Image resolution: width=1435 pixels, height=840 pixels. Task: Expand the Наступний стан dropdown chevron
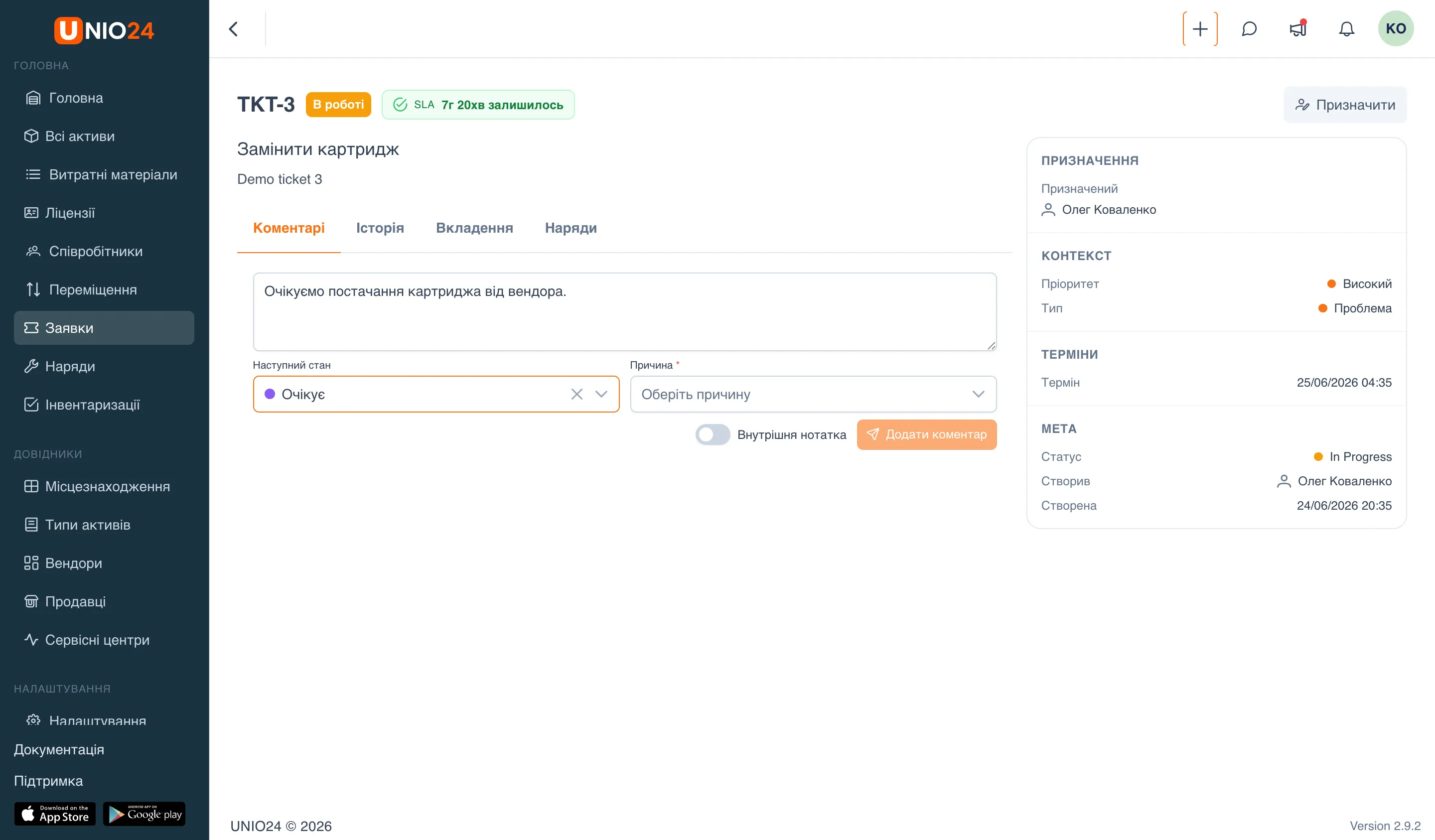[x=601, y=394]
